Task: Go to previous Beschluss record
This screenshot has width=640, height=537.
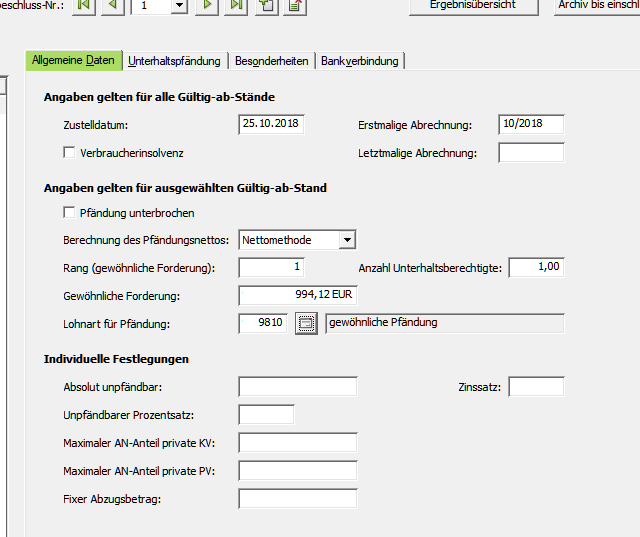Action: point(113,7)
